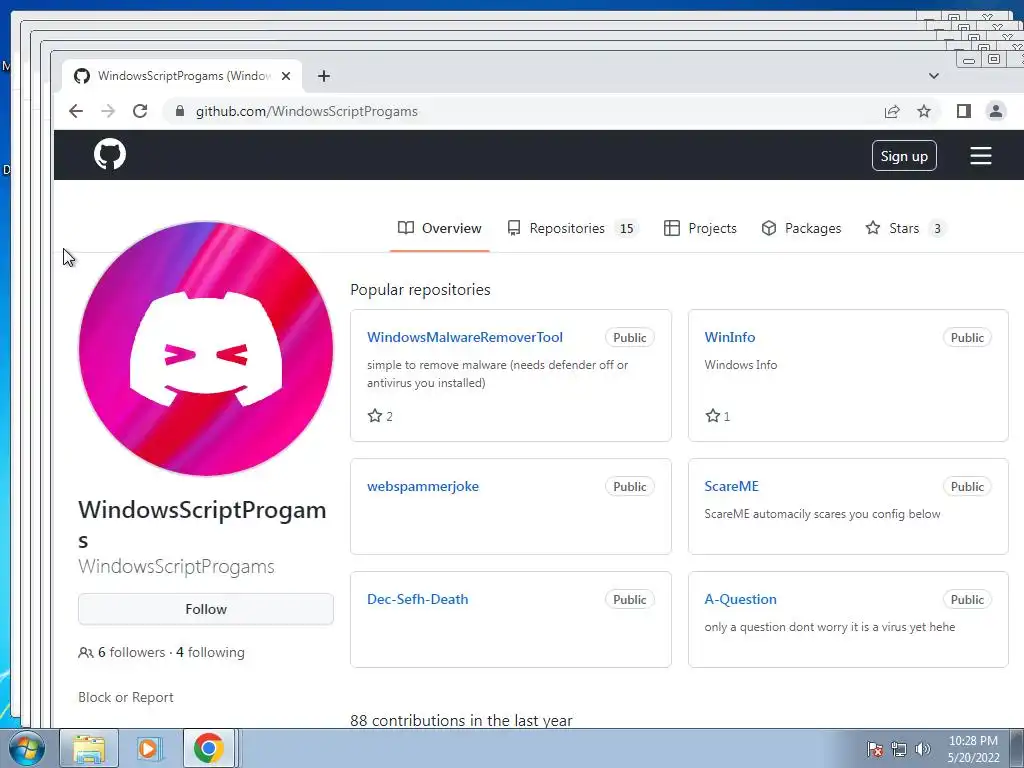Switch to the Repositories tab
The height and width of the screenshot is (768, 1024).
(x=571, y=228)
